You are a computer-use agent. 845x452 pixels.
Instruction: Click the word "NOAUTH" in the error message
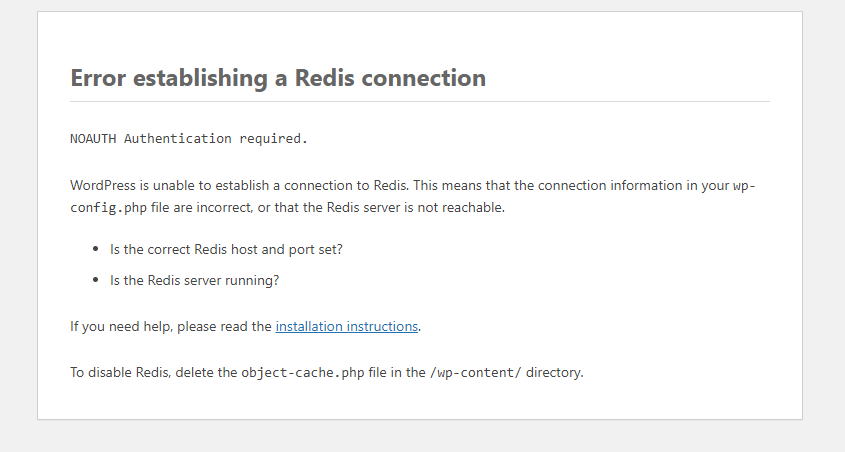pos(93,138)
